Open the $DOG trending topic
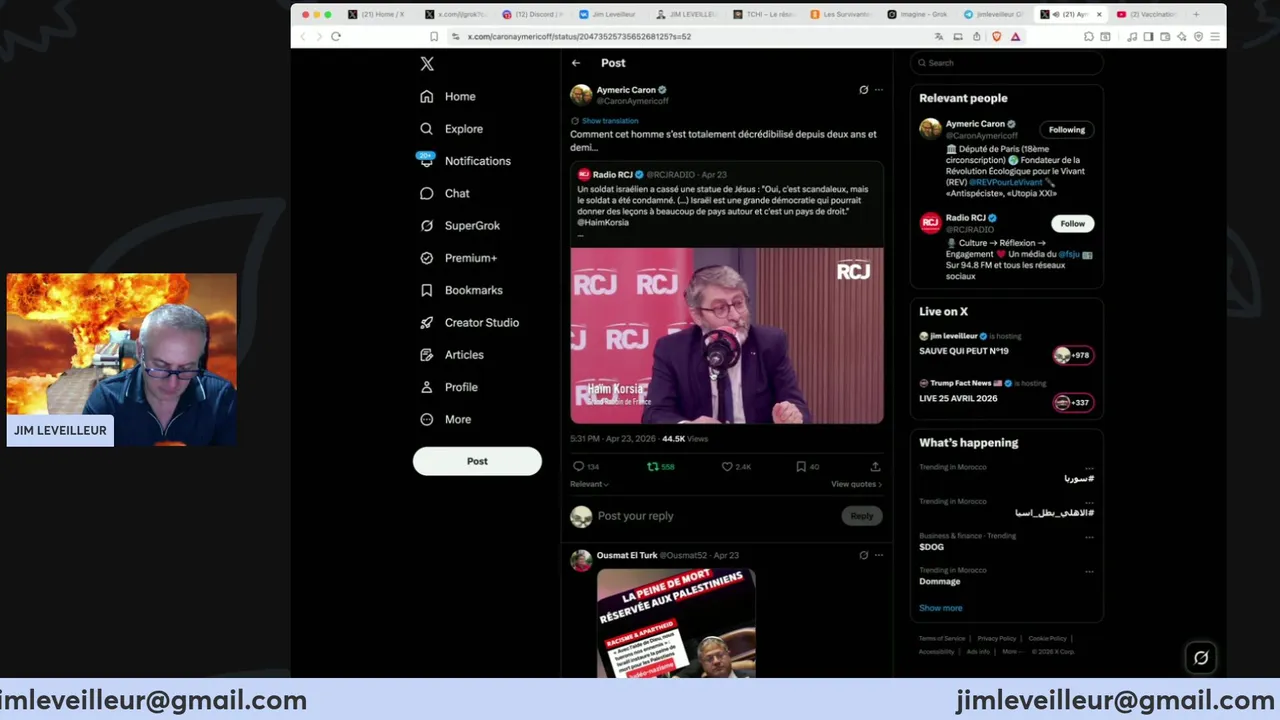 click(932, 547)
